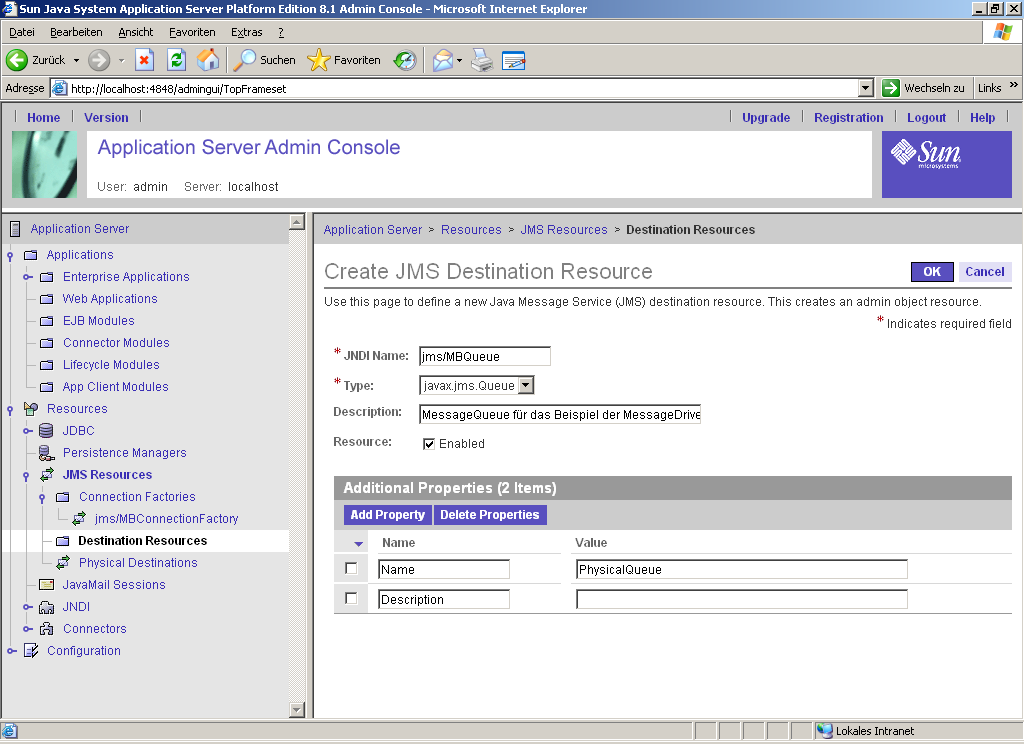Open the browser history clock icon
The image size is (1024, 744).
point(405,60)
